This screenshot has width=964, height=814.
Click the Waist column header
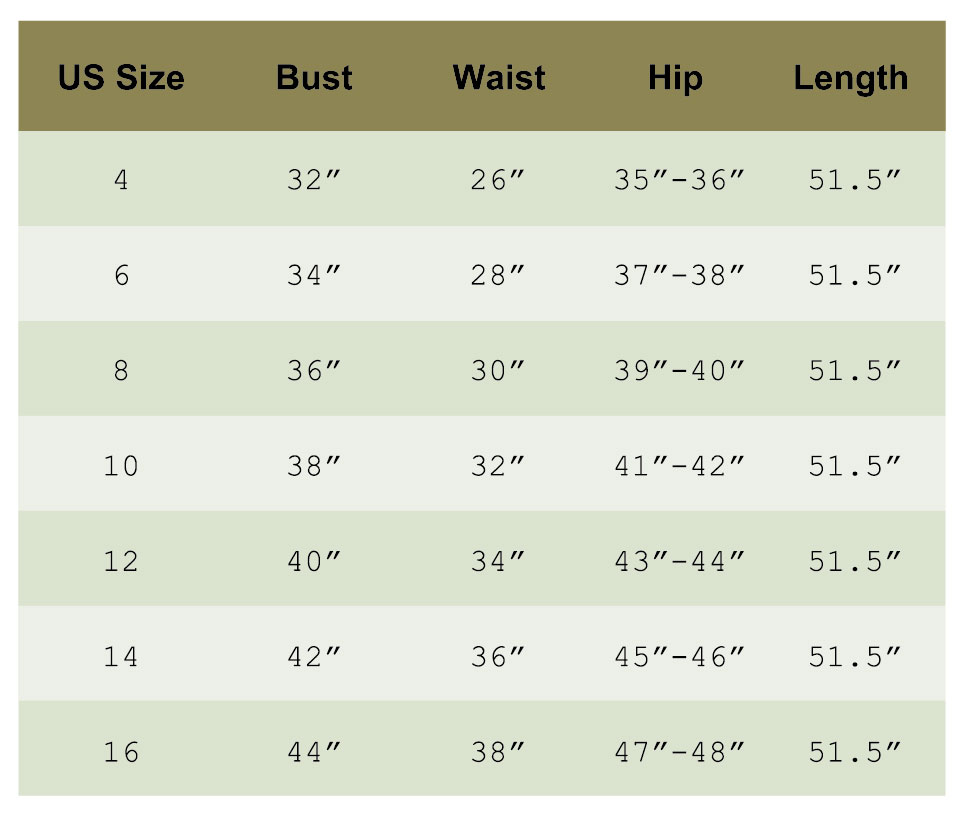coord(499,78)
